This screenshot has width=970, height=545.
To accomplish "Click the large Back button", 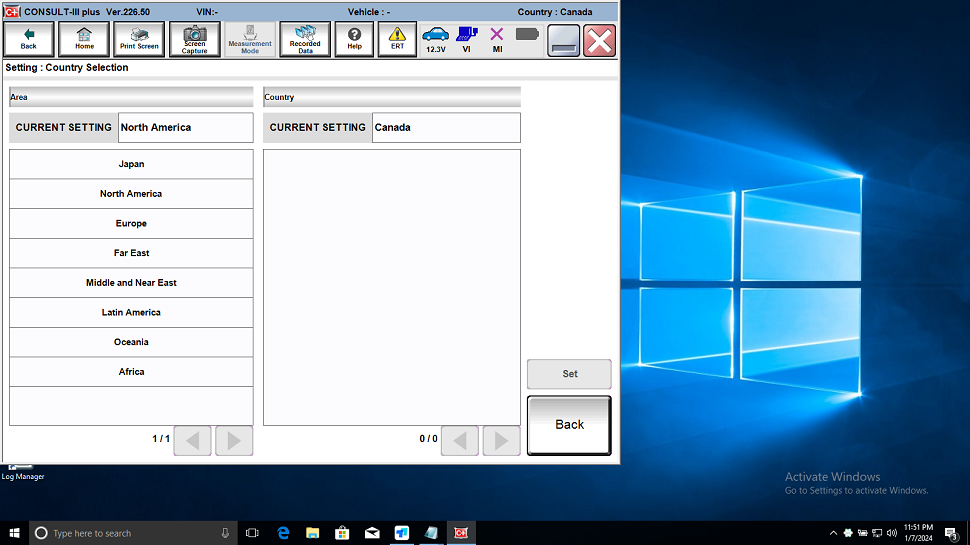I will point(569,425).
